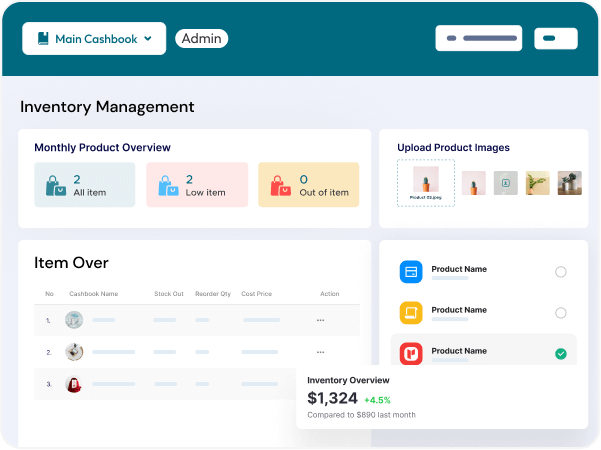601x450 pixels.
Task: Click the small white button at top right
Action: [556, 38]
